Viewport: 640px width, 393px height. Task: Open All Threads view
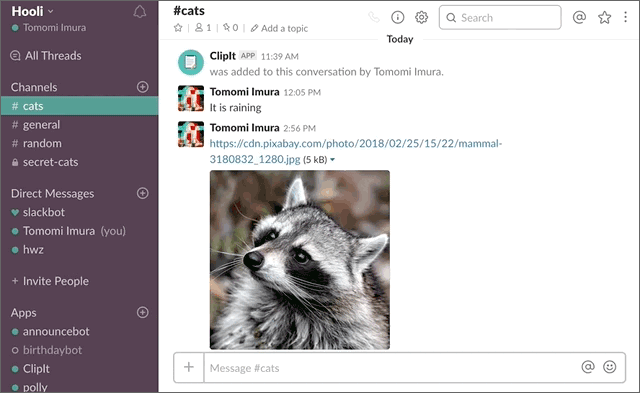point(46,56)
